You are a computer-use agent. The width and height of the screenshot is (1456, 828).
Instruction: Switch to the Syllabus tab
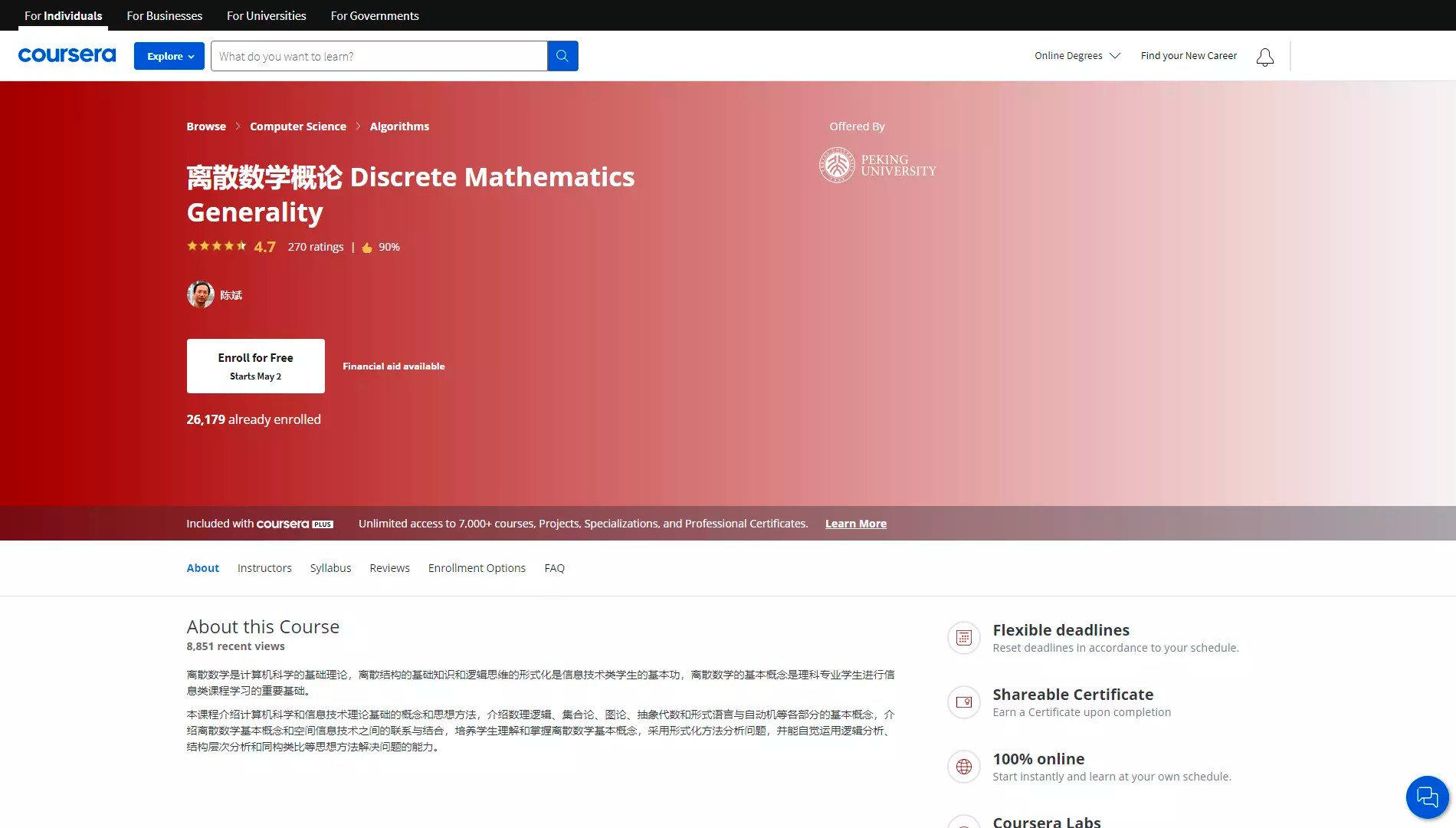pos(330,568)
